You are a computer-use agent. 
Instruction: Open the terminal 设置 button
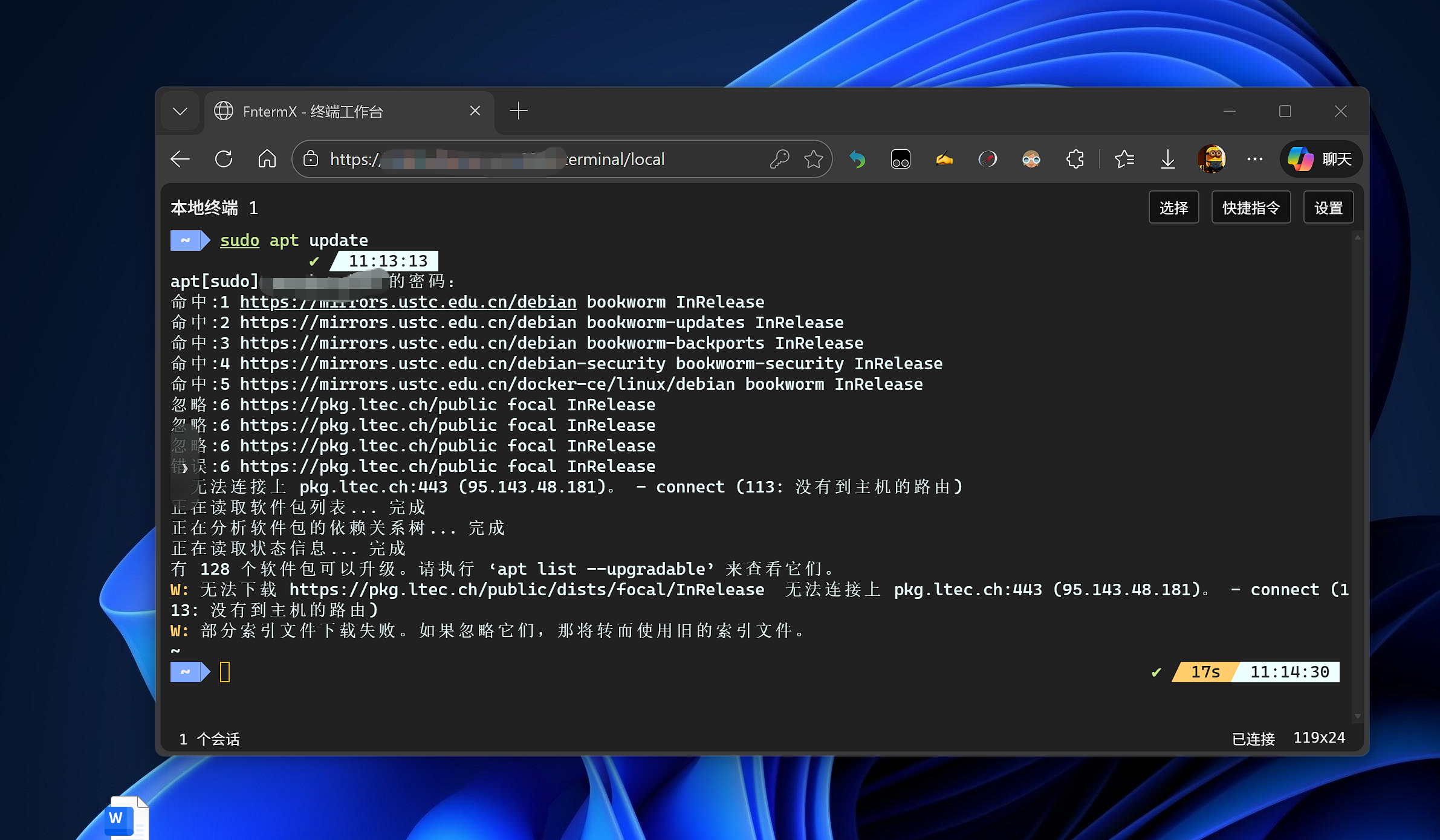pos(1328,208)
